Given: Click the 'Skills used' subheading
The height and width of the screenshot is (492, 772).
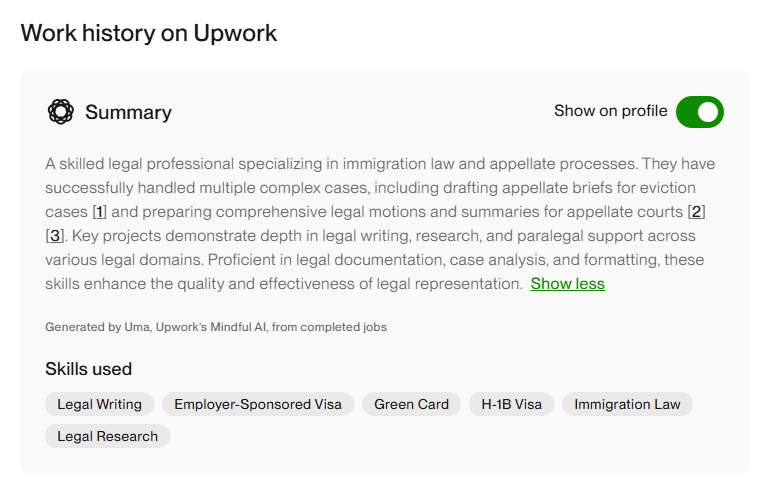Looking at the screenshot, I should (x=89, y=369).
